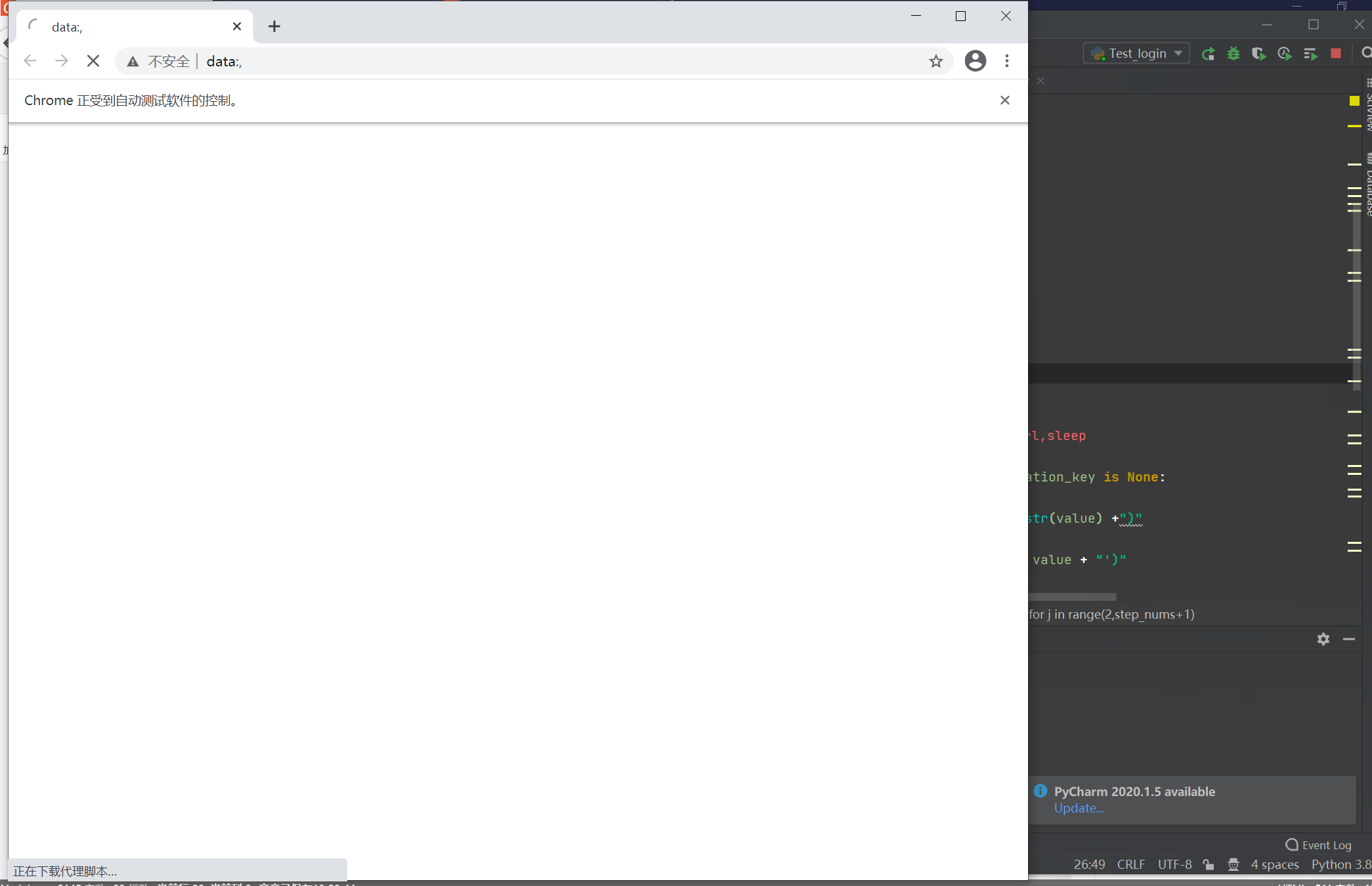Change UTF-8 file encoding
Viewport: 1372px width, 886px height.
point(1174,864)
